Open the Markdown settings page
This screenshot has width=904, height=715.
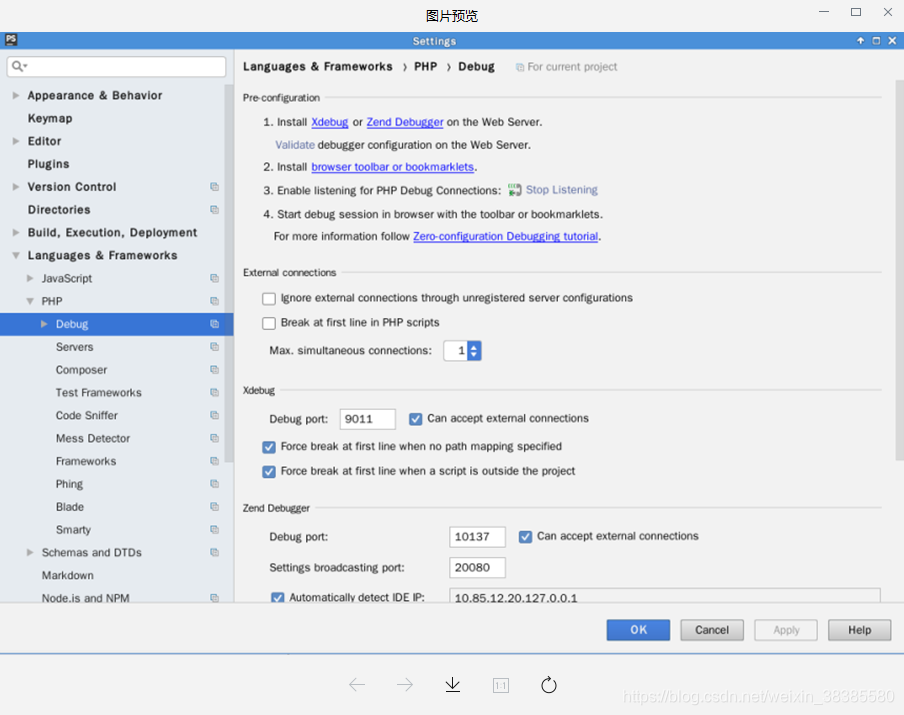(x=67, y=575)
